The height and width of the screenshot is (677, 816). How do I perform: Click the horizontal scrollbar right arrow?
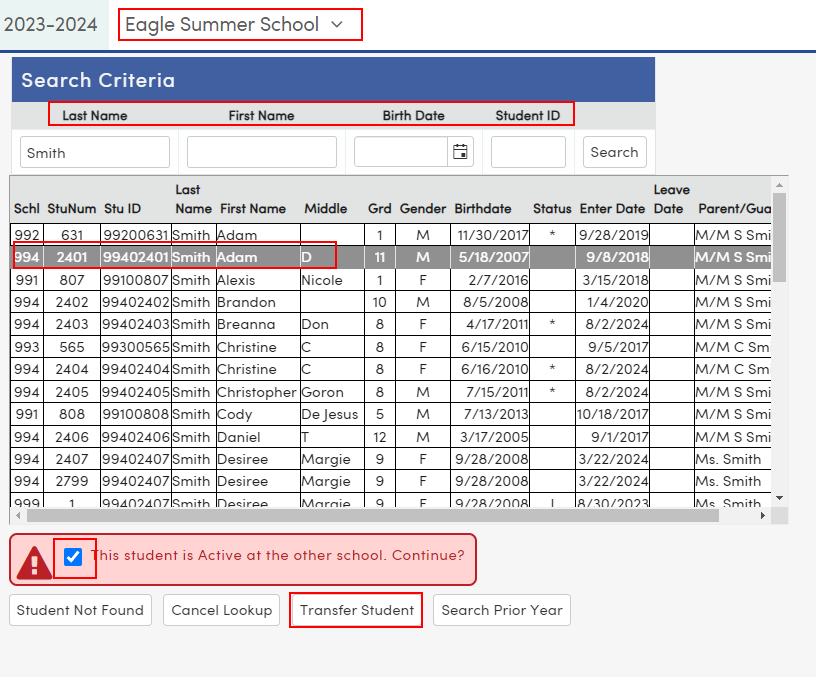coord(762,517)
